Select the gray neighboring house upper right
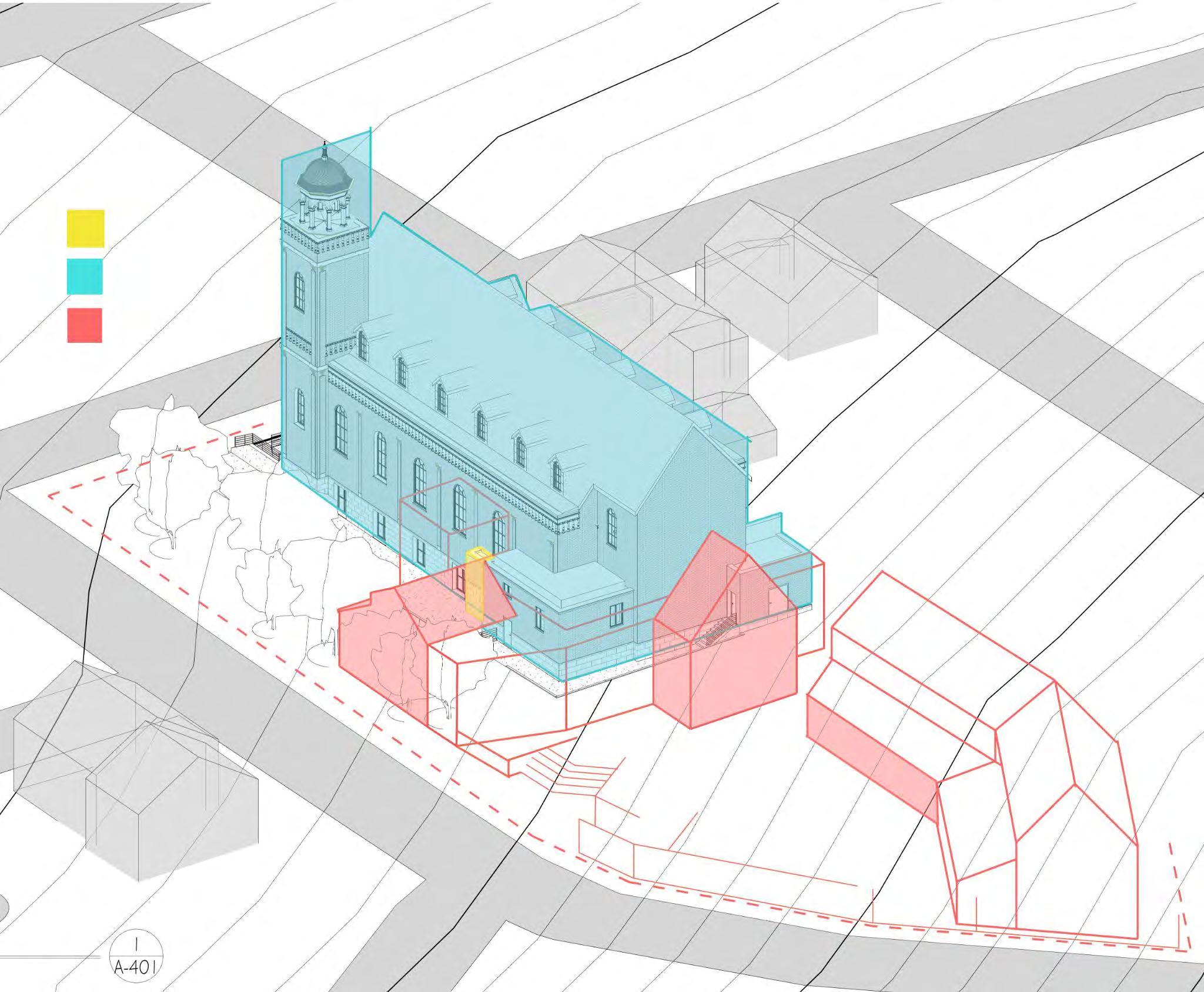The height and width of the screenshot is (992, 1204). click(x=788, y=282)
